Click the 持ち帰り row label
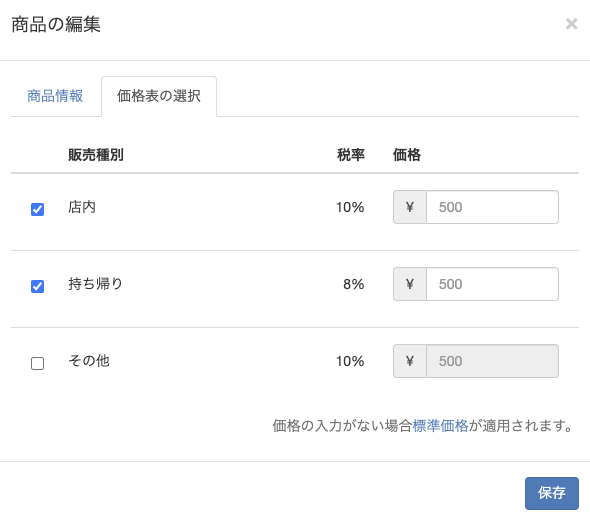This screenshot has width=590, height=522. [96, 284]
